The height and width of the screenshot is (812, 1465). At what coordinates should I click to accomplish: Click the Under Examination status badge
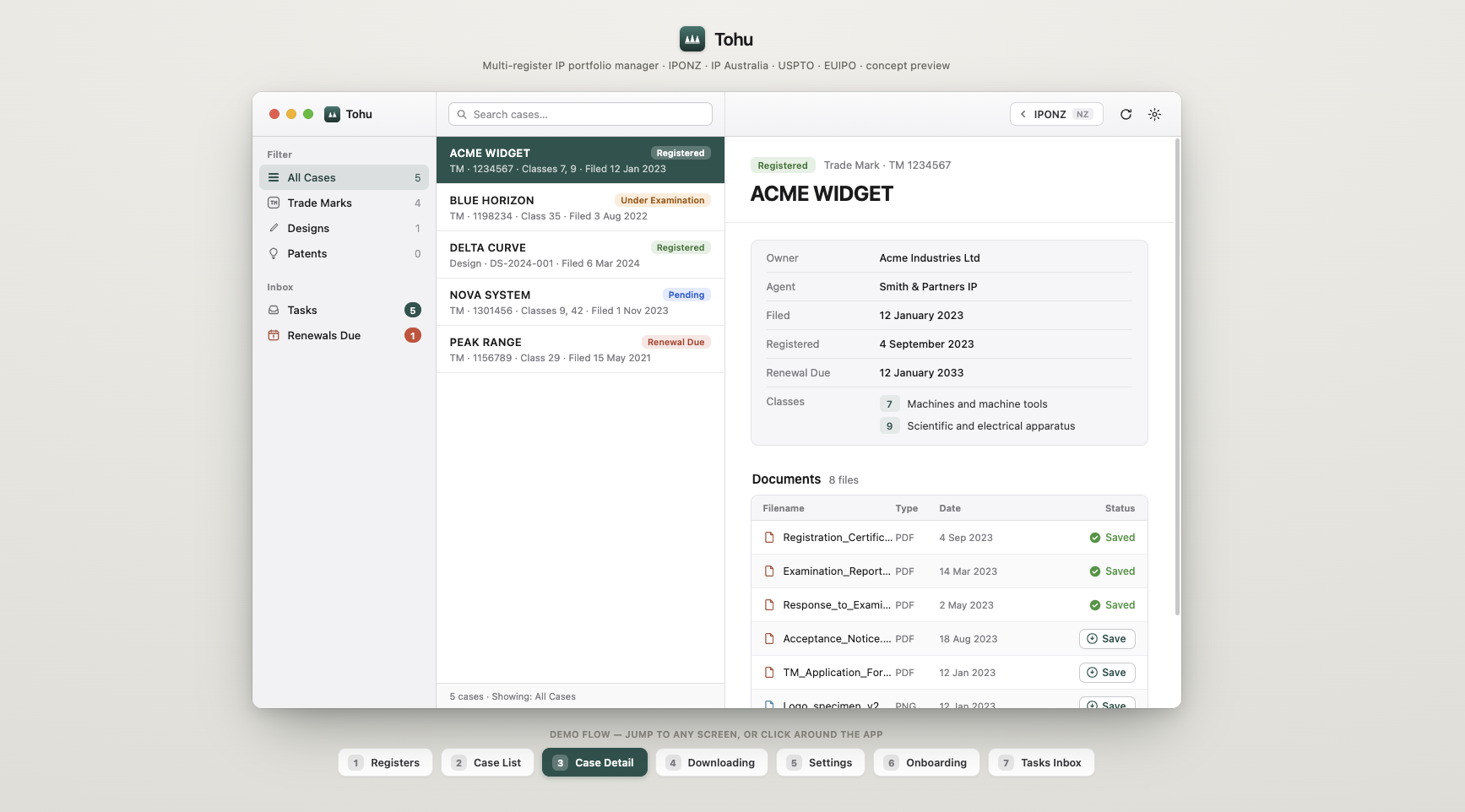662,201
